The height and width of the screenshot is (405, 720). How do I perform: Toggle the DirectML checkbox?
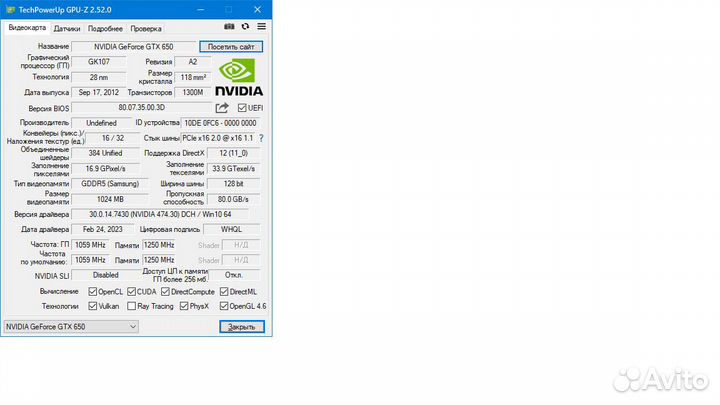coord(224,292)
